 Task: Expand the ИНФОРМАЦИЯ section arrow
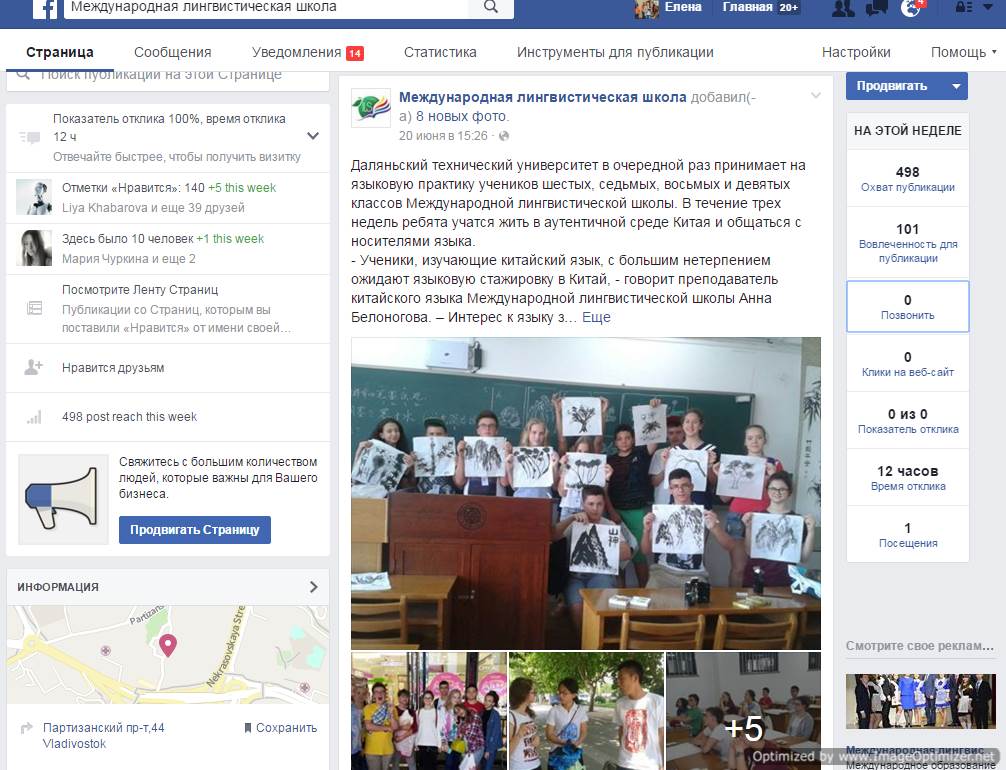pos(313,587)
